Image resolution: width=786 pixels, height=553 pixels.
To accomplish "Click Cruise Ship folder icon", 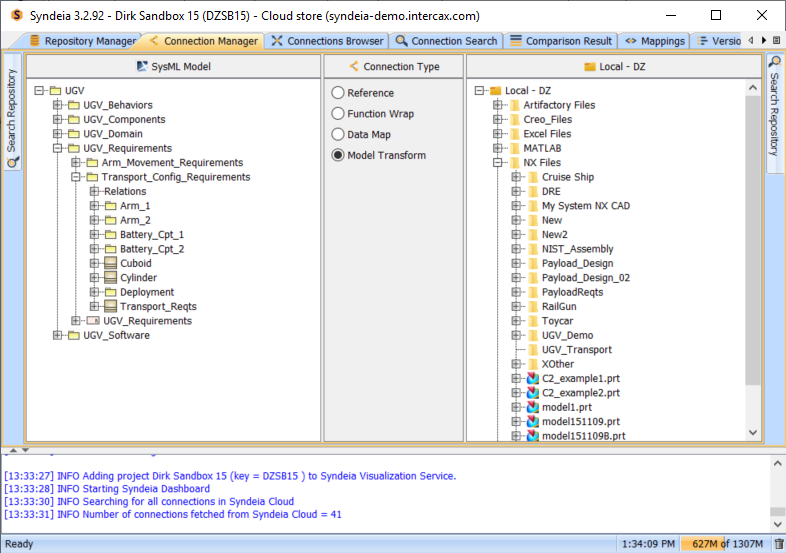I will tap(533, 177).
